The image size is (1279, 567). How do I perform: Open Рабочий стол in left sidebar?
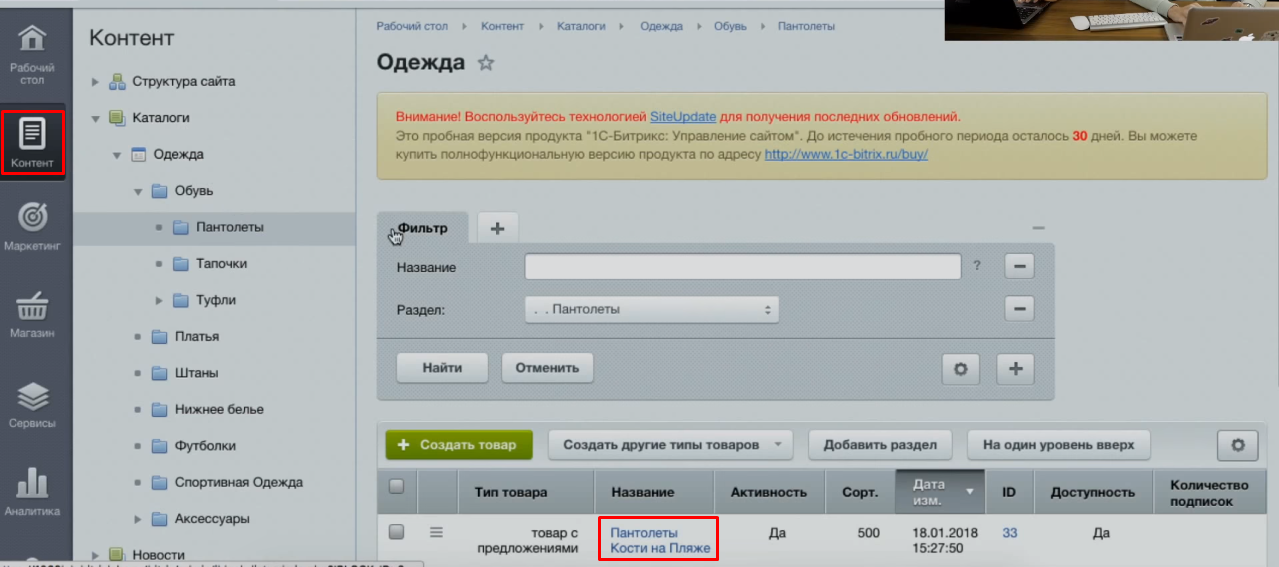[32, 53]
